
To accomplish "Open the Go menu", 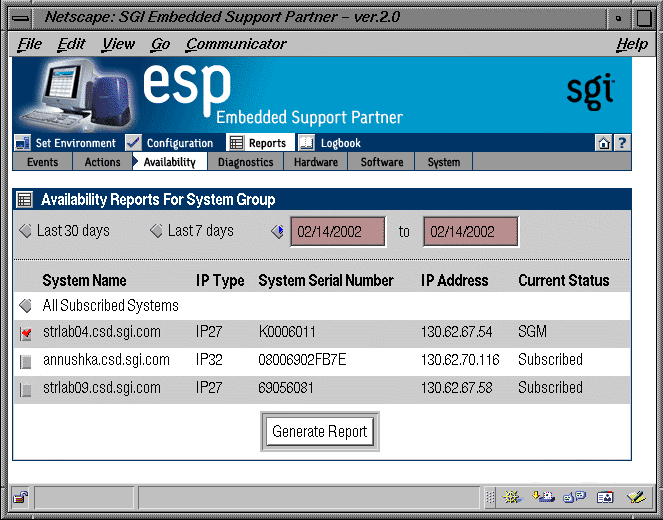I will [x=160, y=44].
